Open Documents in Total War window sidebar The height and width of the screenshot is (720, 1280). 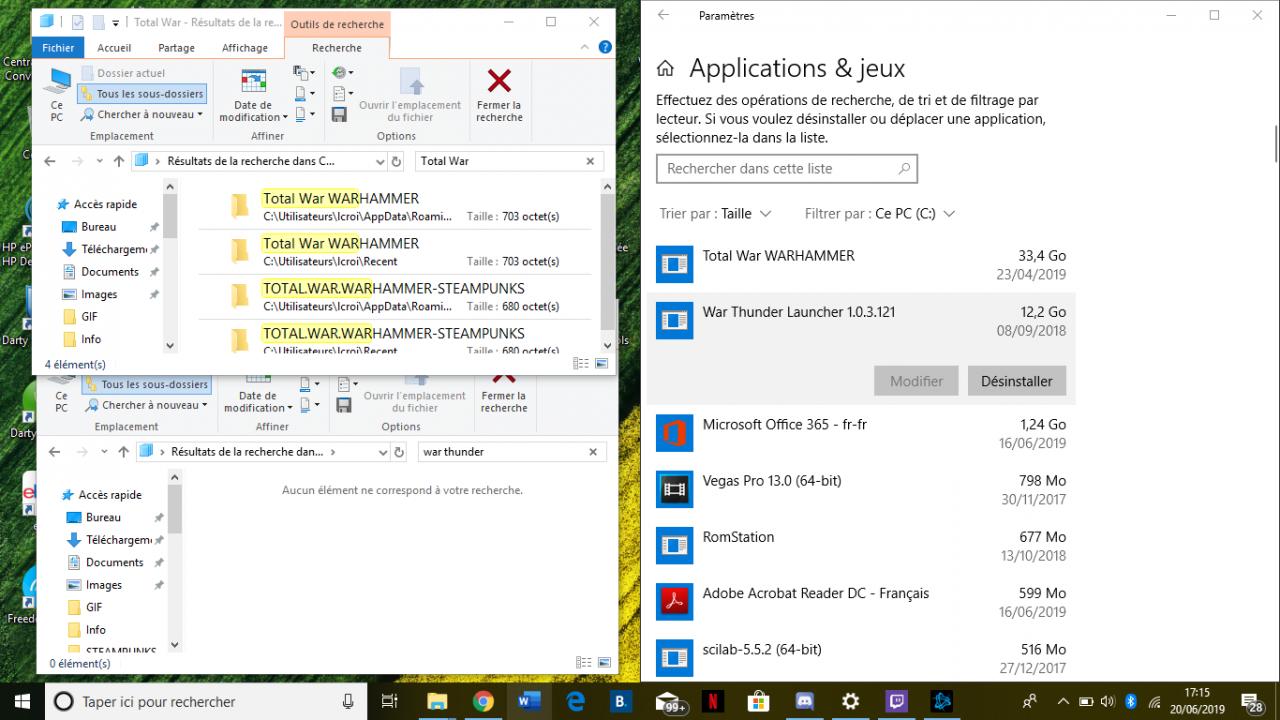[109, 272]
